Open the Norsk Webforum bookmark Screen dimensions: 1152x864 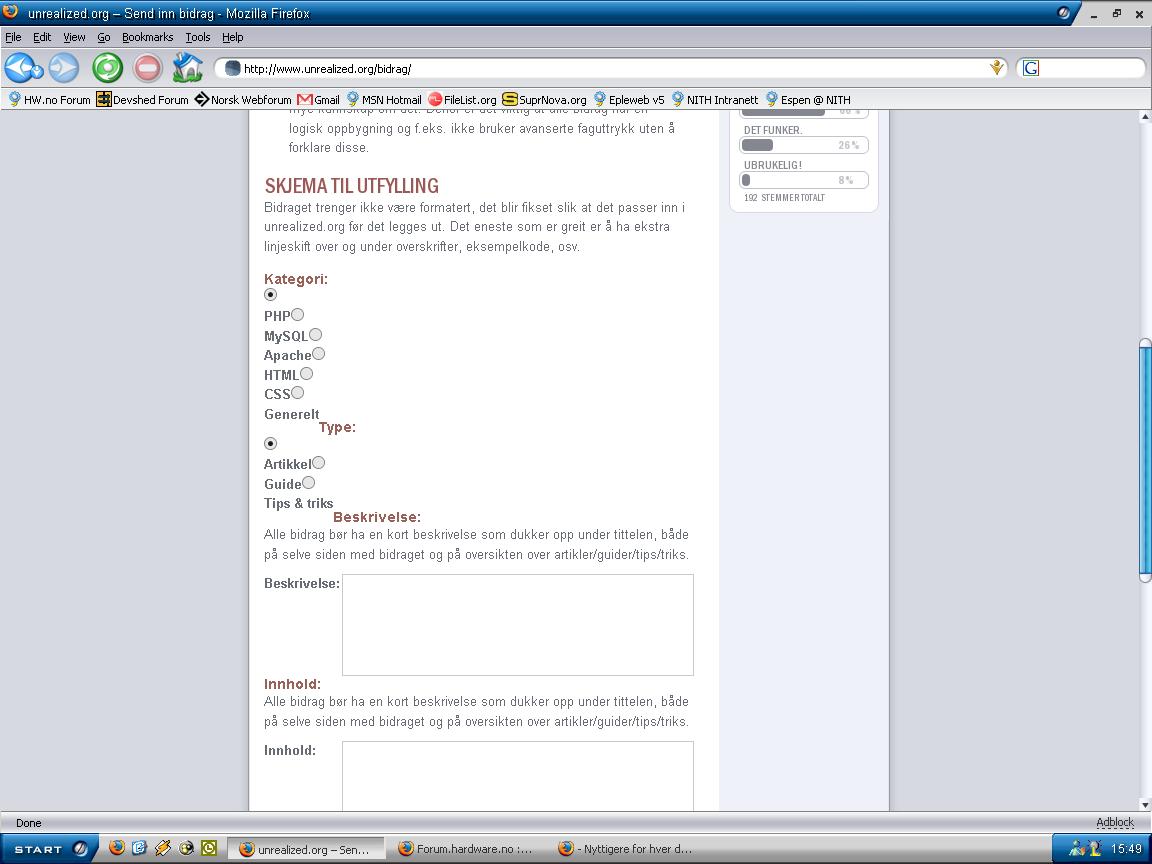pyautogui.click(x=243, y=99)
